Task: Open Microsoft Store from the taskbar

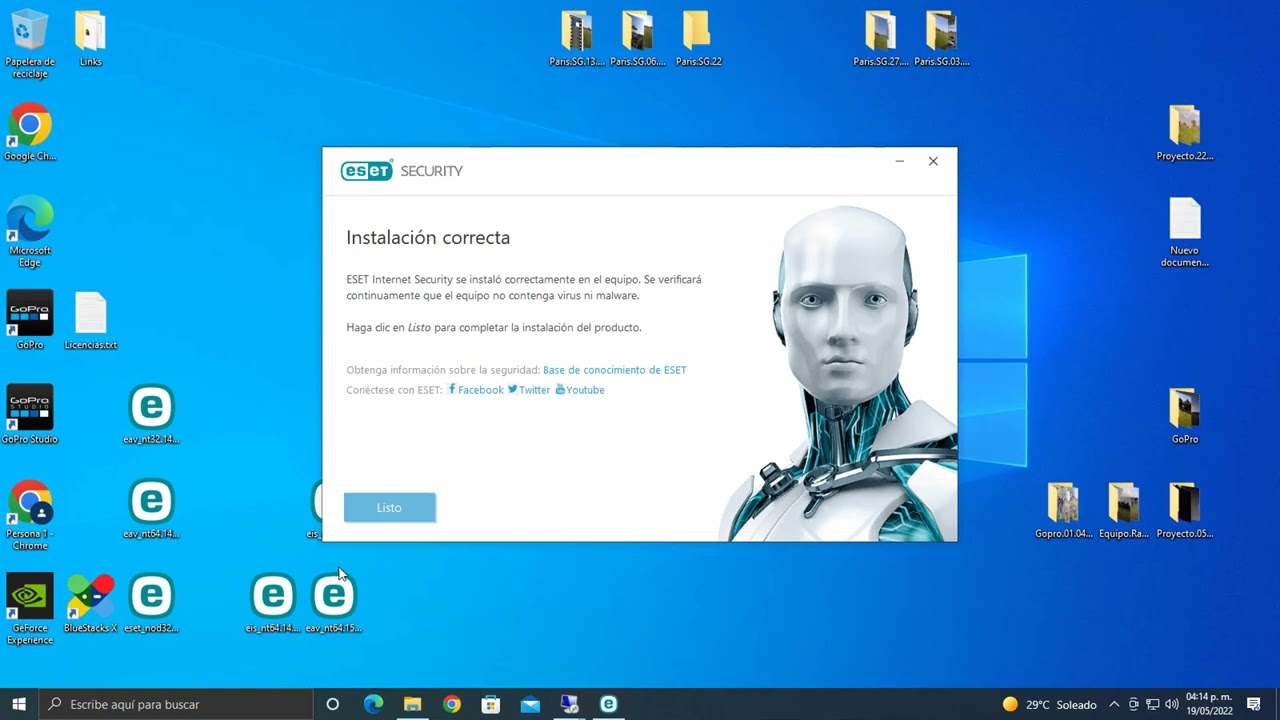Action: pyautogui.click(x=491, y=704)
